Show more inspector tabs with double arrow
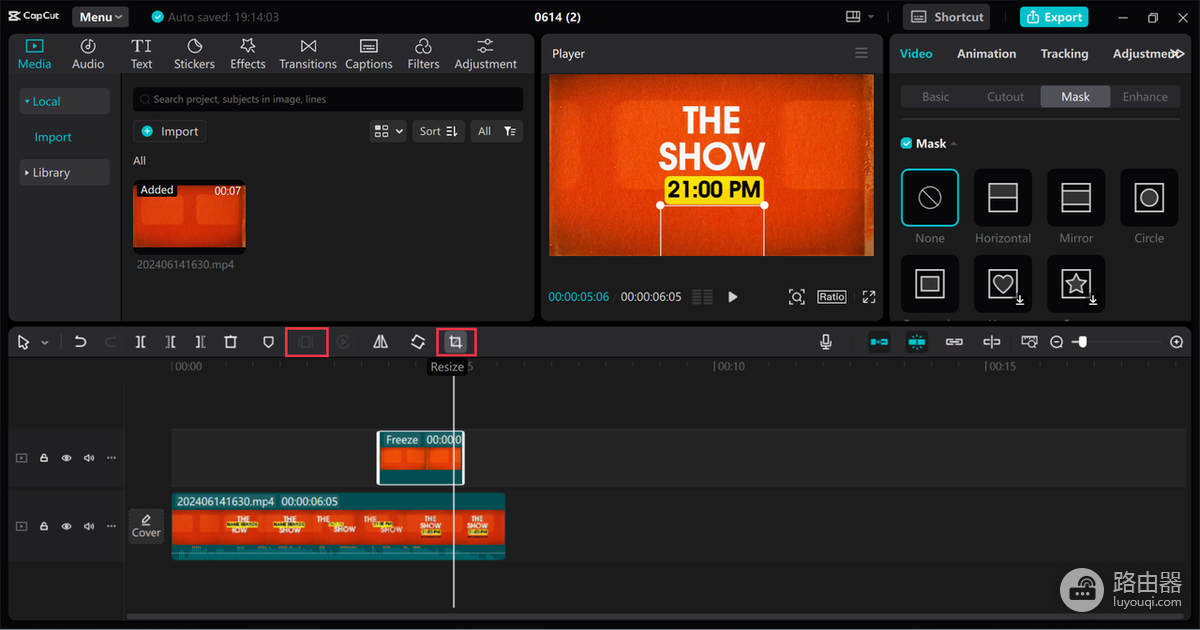 tap(1178, 54)
